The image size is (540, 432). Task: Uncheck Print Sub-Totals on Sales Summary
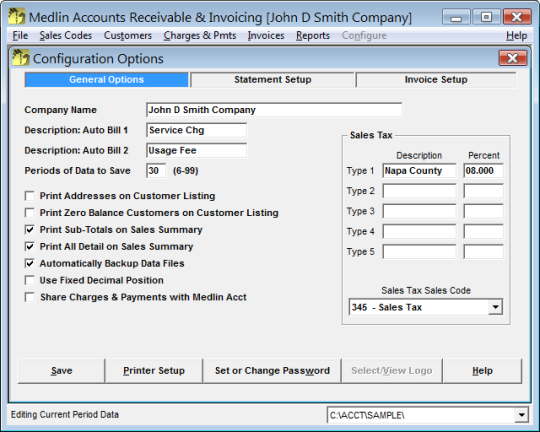pyautogui.click(x=30, y=230)
